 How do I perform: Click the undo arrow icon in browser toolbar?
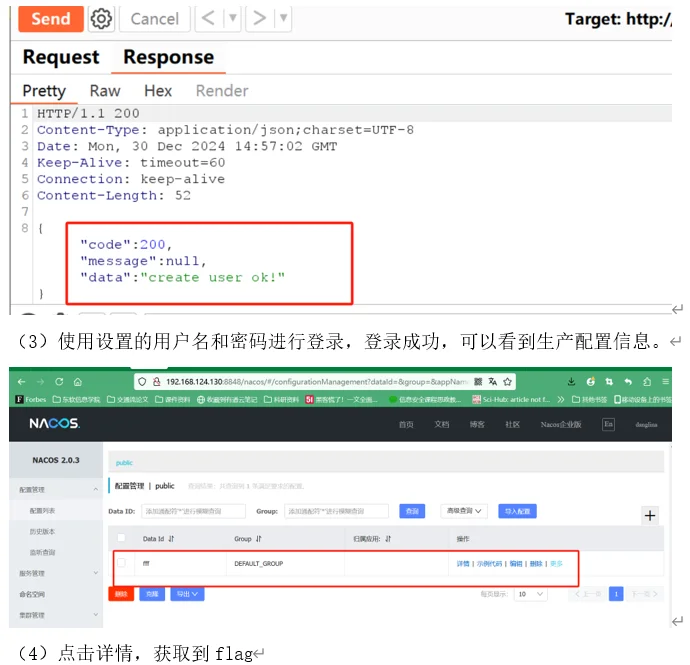point(628,382)
